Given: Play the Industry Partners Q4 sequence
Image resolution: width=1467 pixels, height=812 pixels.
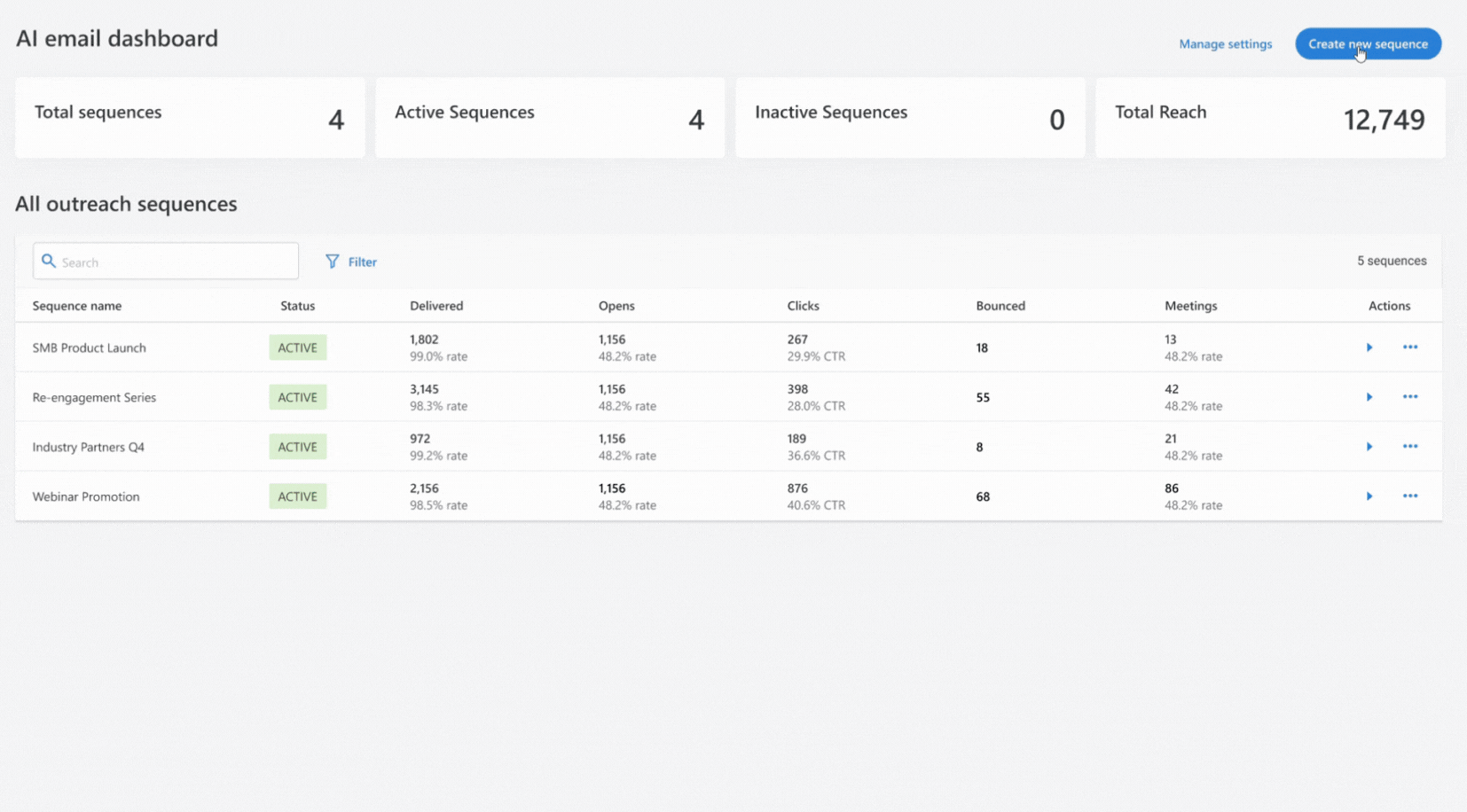Looking at the screenshot, I should [1369, 447].
